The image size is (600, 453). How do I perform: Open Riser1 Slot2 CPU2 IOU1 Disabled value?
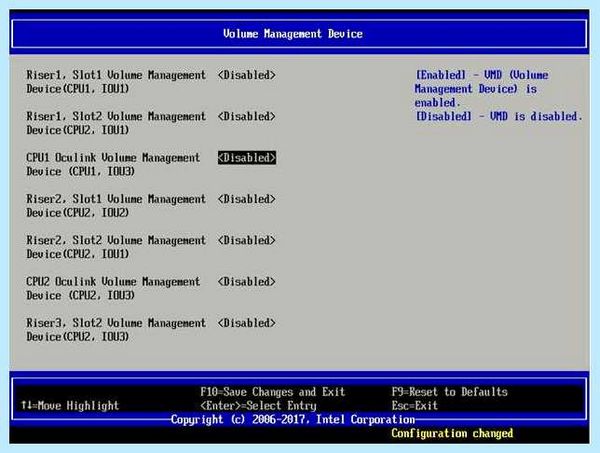point(246,116)
